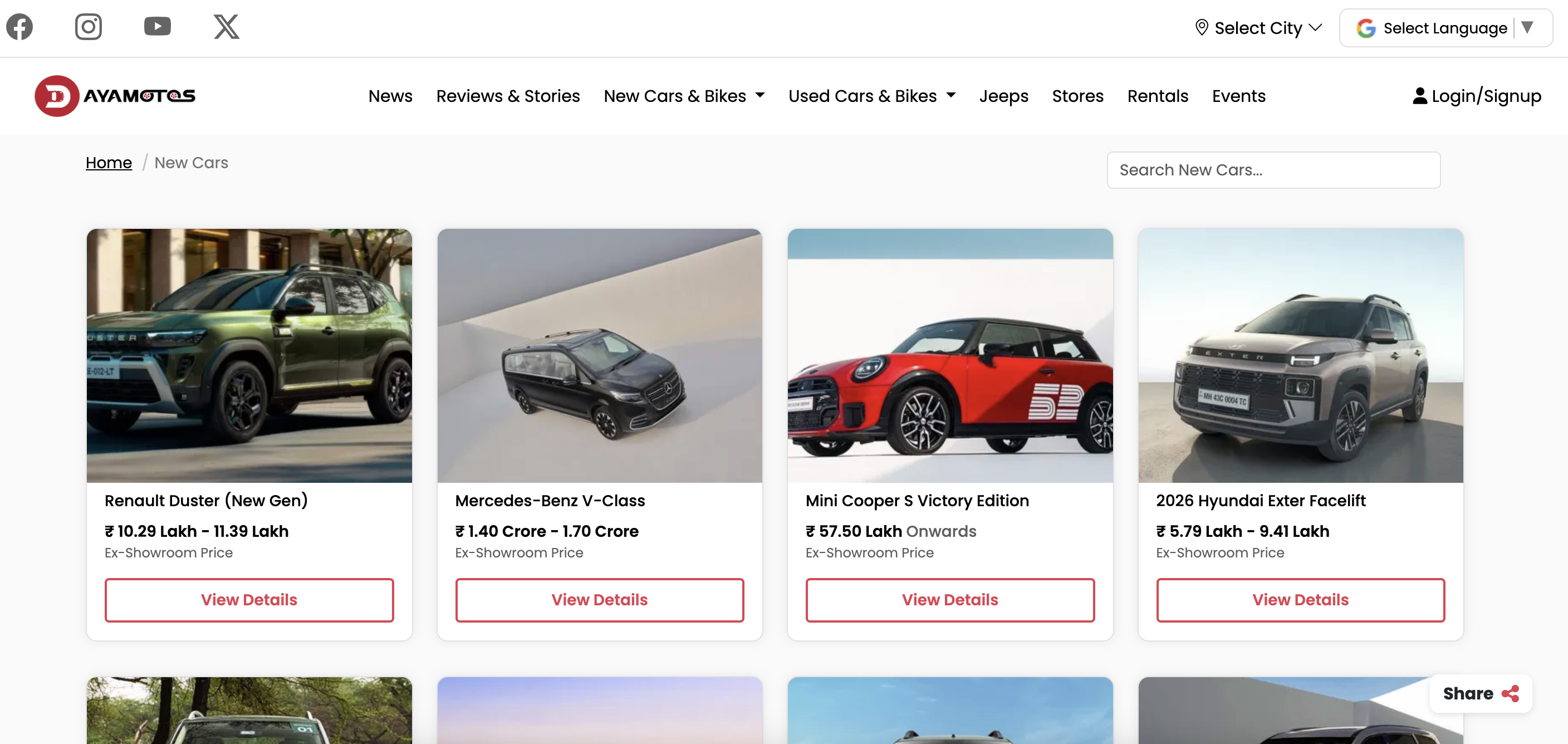Expand the New Cars & Bikes menu

[684, 96]
